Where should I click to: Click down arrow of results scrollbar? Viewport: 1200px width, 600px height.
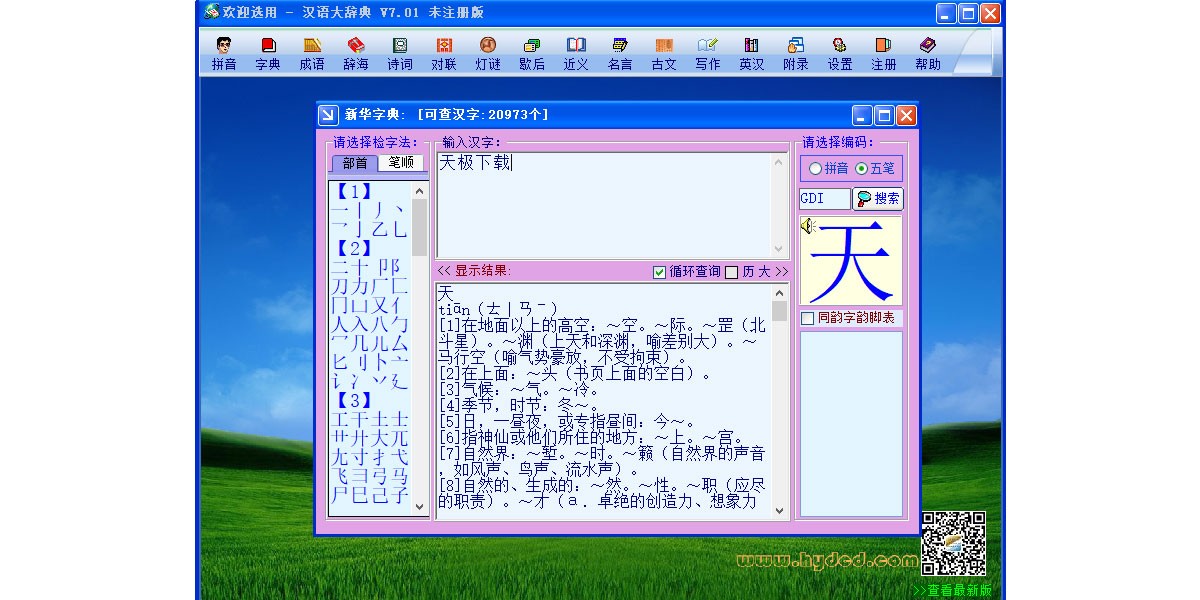coord(780,511)
